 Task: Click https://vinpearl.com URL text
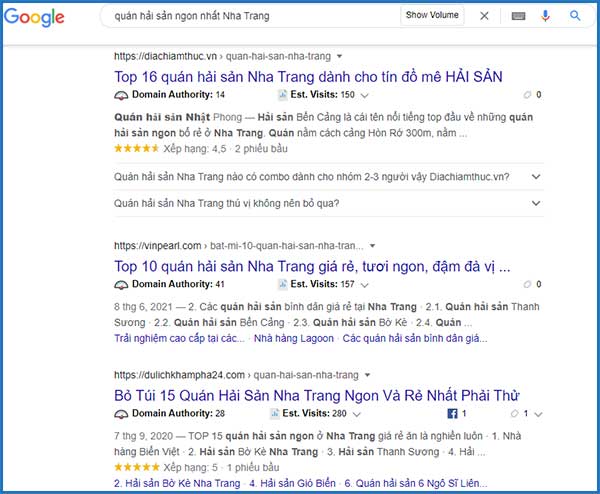pyautogui.click(x=157, y=246)
